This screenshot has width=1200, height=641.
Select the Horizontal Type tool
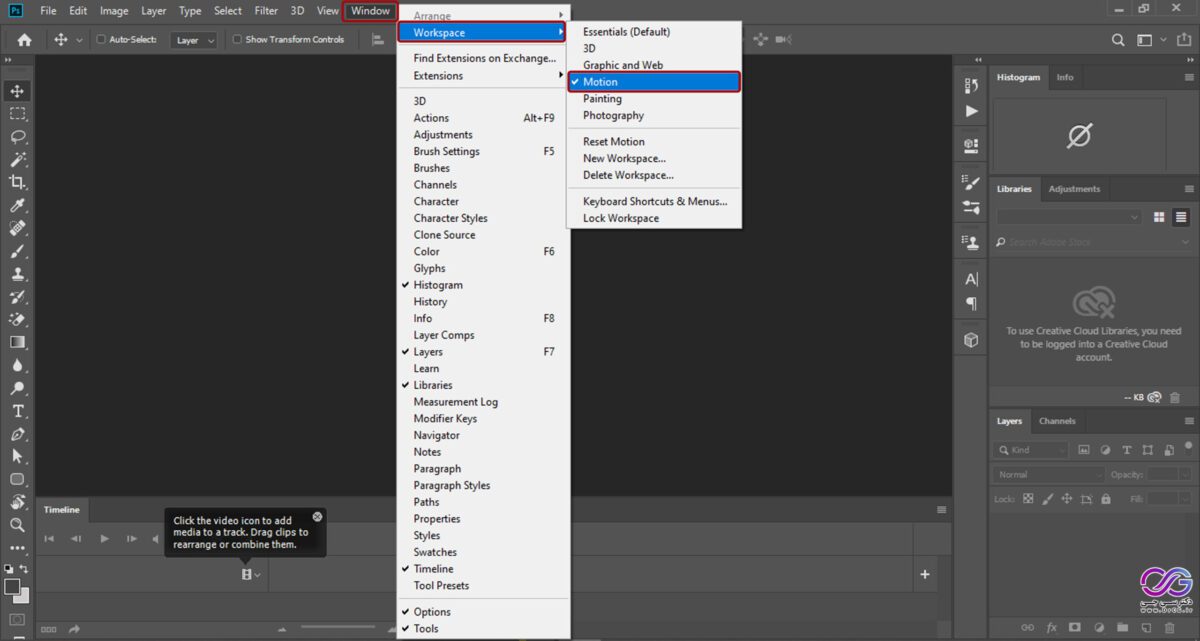click(x=17, y=411)
